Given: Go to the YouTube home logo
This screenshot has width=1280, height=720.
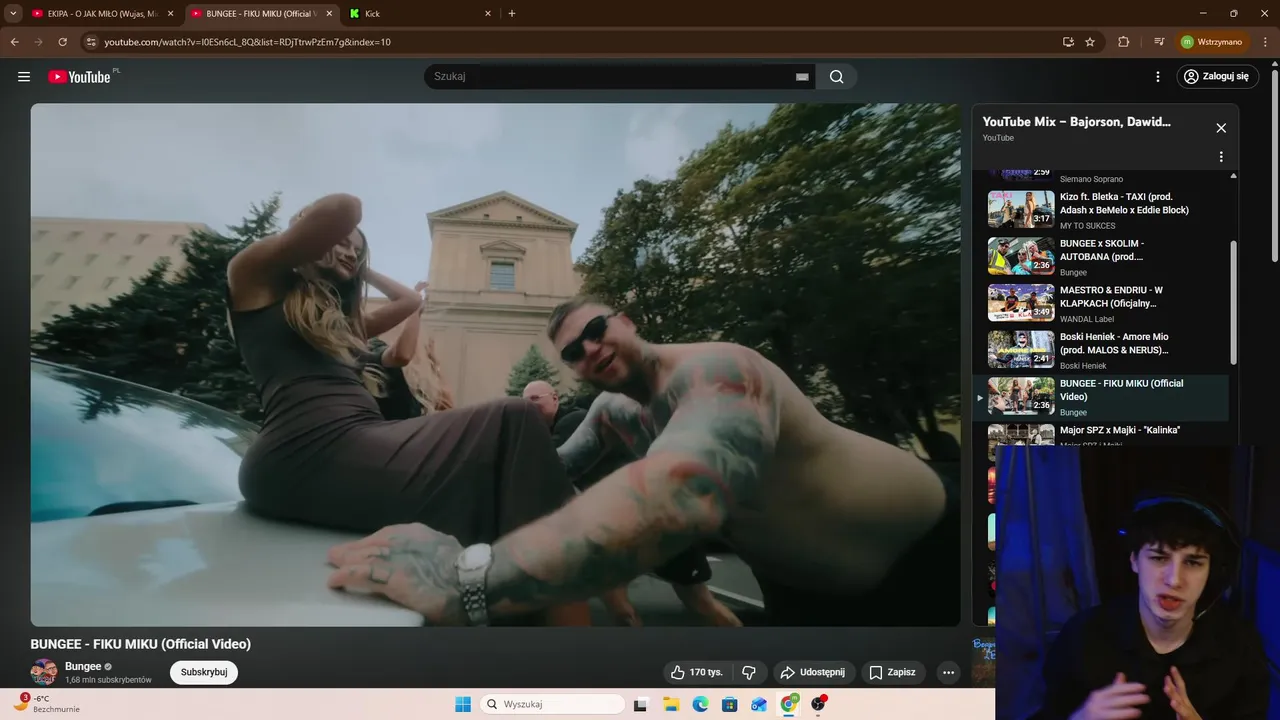Looking at the screenshot, I should pos(80,77).
